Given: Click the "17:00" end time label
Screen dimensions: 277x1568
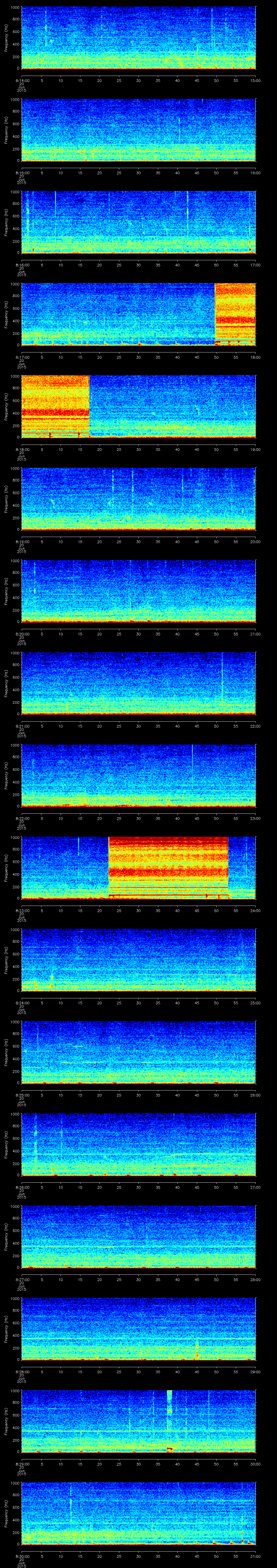Looking at the screenshot, I should [x=255, y=265].
